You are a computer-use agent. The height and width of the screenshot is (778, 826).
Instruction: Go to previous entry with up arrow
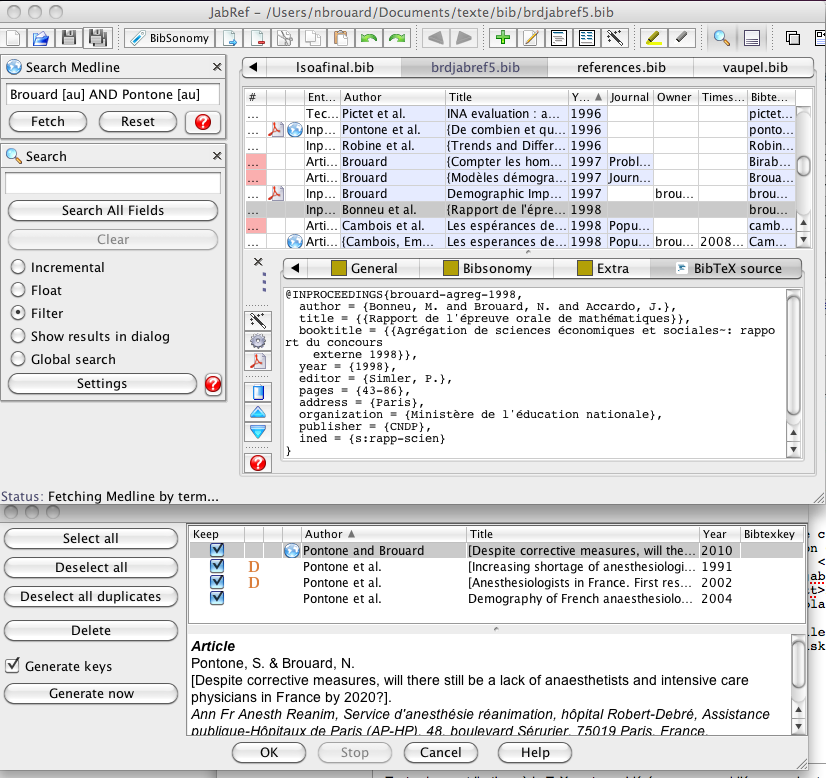[258, 412]
